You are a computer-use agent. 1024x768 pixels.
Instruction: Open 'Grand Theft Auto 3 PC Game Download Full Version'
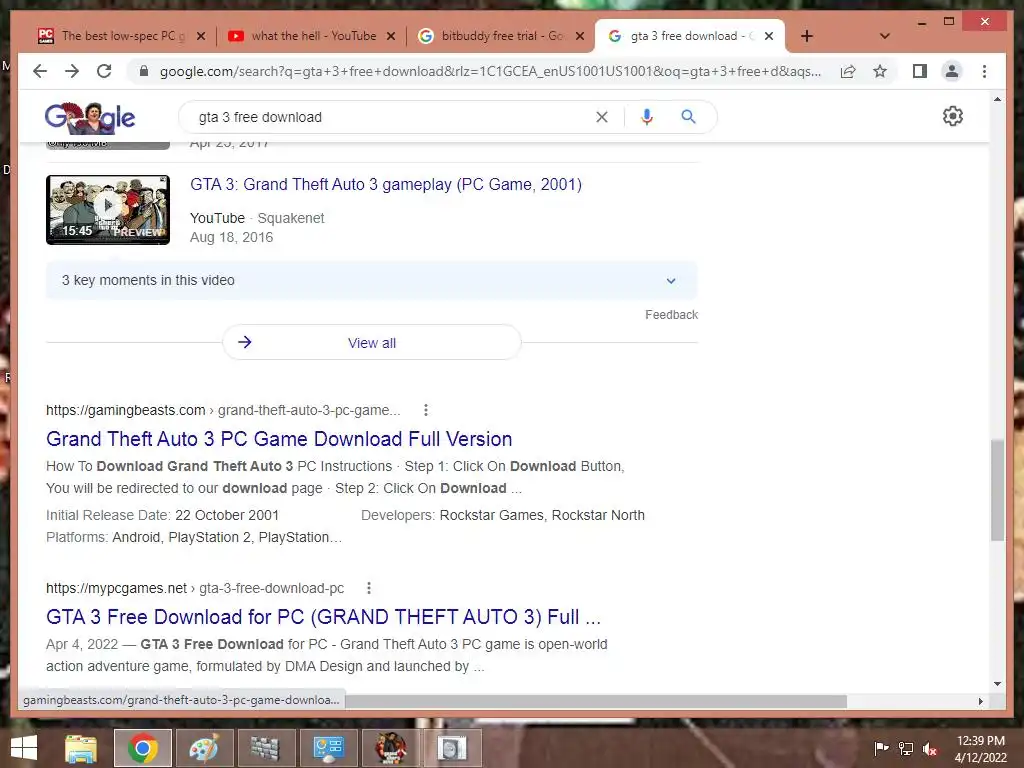point(279,439)
